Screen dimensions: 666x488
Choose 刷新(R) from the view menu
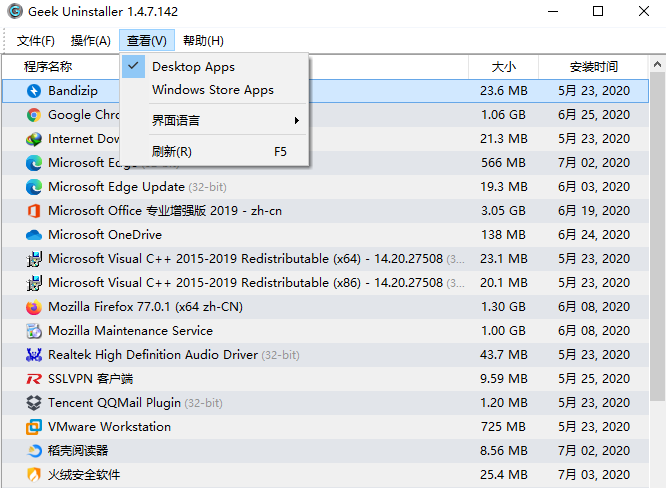(214, 152)
